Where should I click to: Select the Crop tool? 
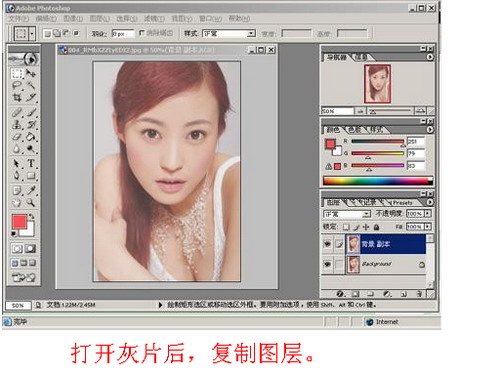pos(17,98)
